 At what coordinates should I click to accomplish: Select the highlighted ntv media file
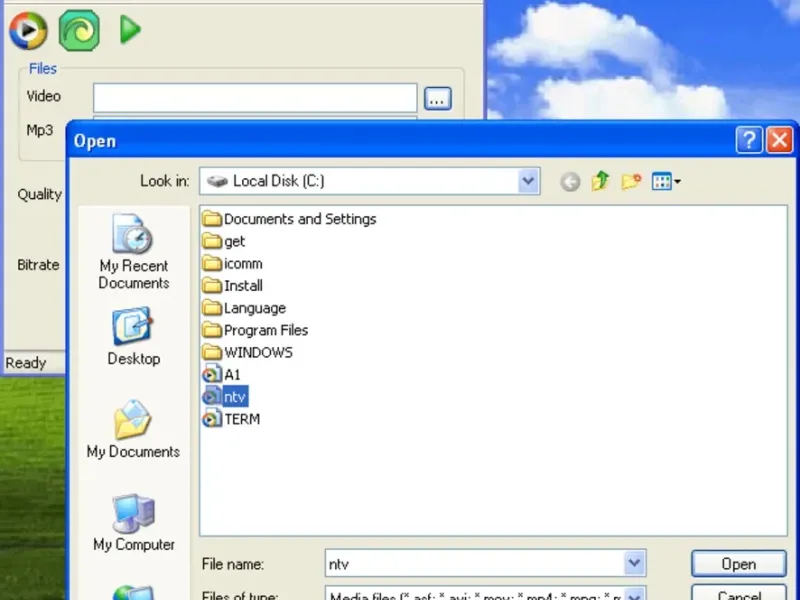pyautogui.click(x=225, y=397)
